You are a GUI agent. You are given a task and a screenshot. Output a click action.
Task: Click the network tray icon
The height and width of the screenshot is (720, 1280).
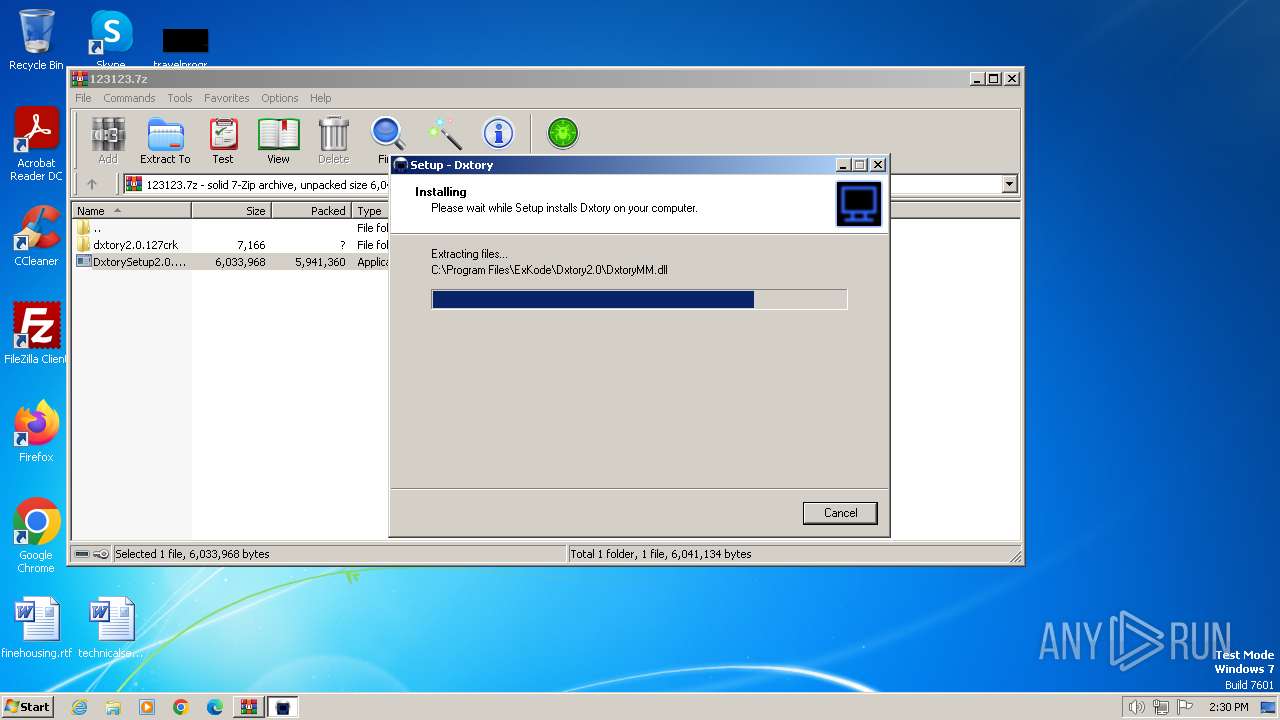pyautogui.click(x=1161, y=707)
